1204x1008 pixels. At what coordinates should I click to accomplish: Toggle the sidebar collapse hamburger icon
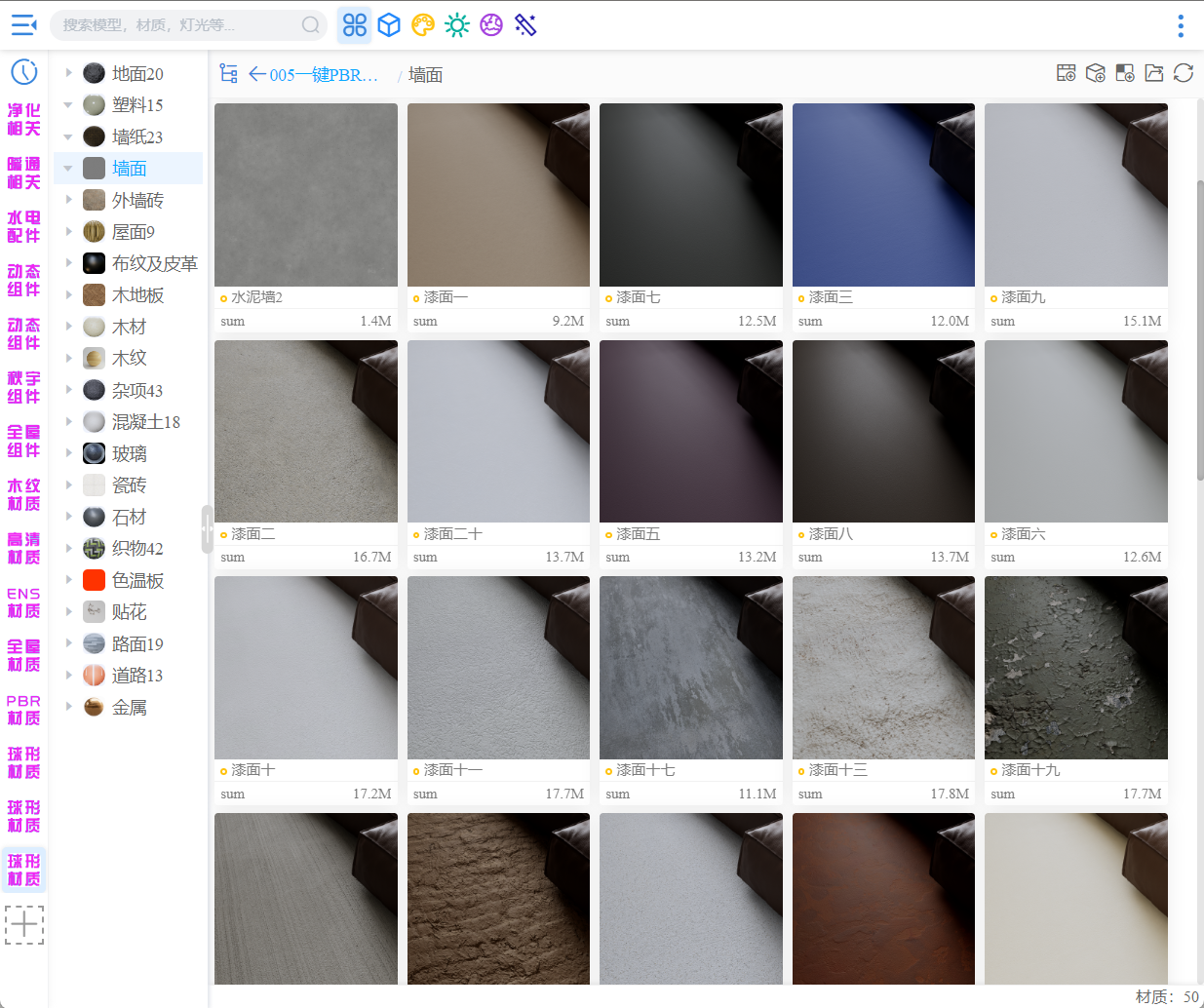tap(23, 25)
